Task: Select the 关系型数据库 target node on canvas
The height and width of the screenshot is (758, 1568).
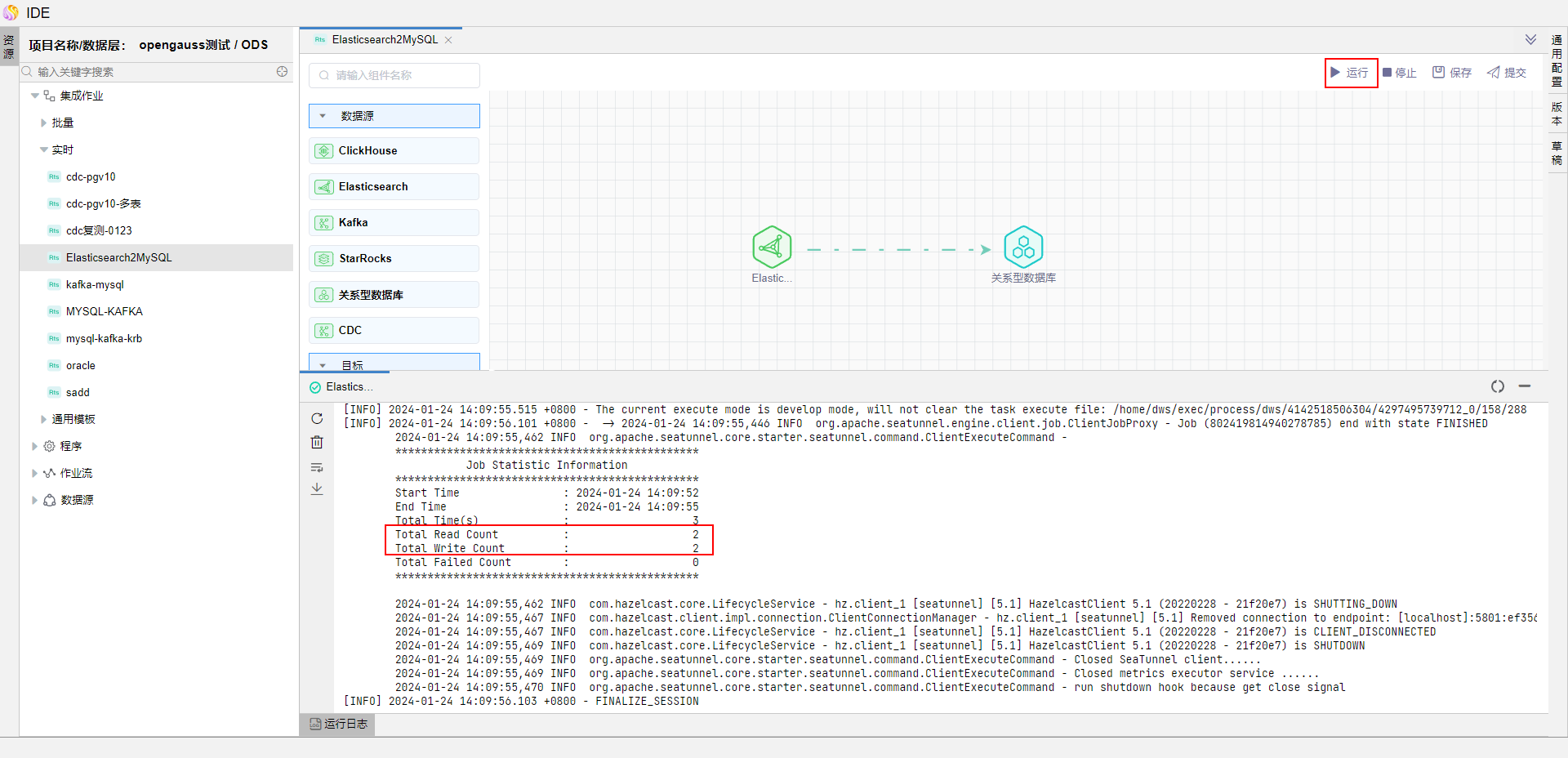Action: click(x=1022, y=247)
